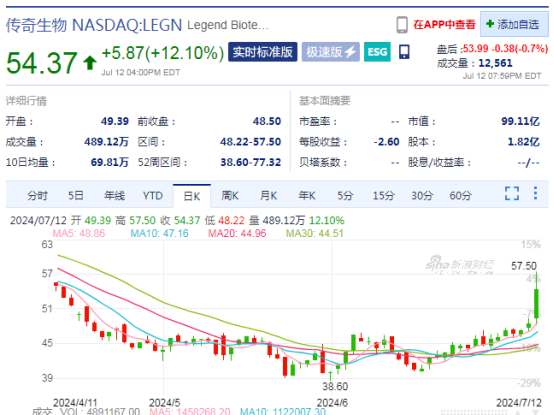Click the MA30 indicator legend label
This screenshot has width=554, height=415.
(x=314, y=233)
